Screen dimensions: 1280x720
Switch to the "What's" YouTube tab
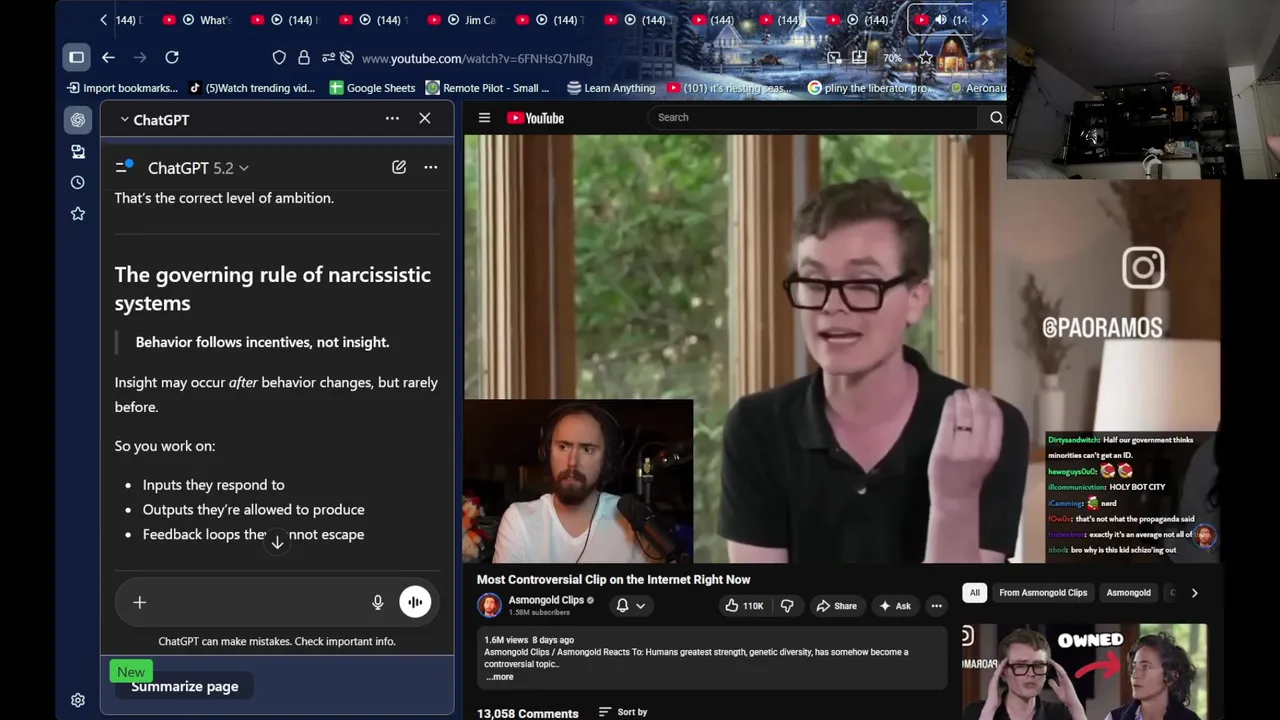[x=197, y=20]
